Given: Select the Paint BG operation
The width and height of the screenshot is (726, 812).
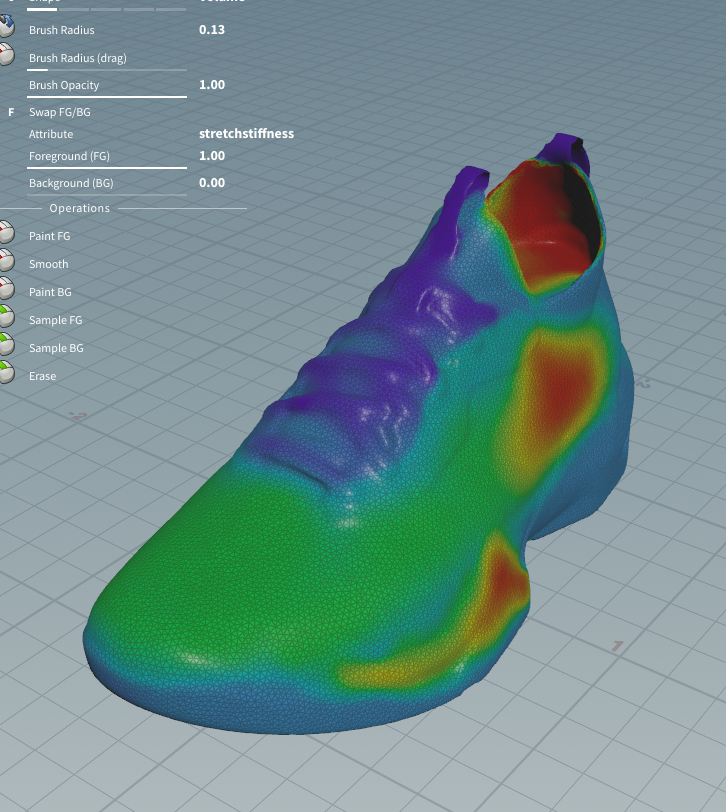Looking at the screenshot, I should pyautogui.click(x=50, y=292).
